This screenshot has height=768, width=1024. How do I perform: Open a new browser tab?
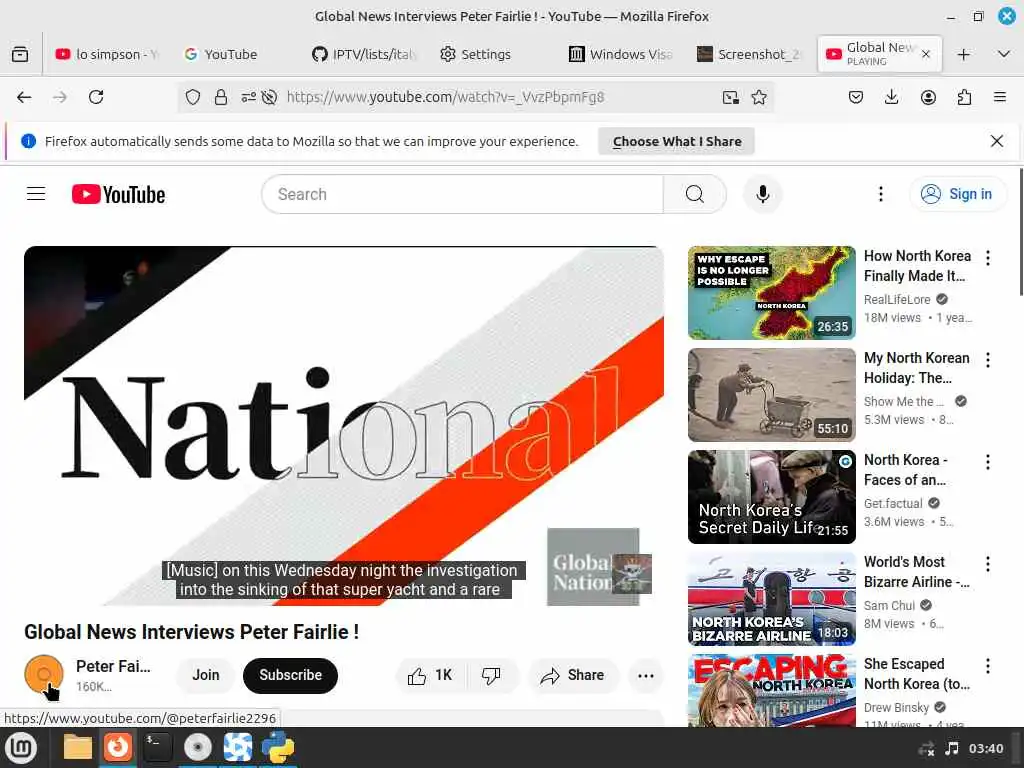963,54
